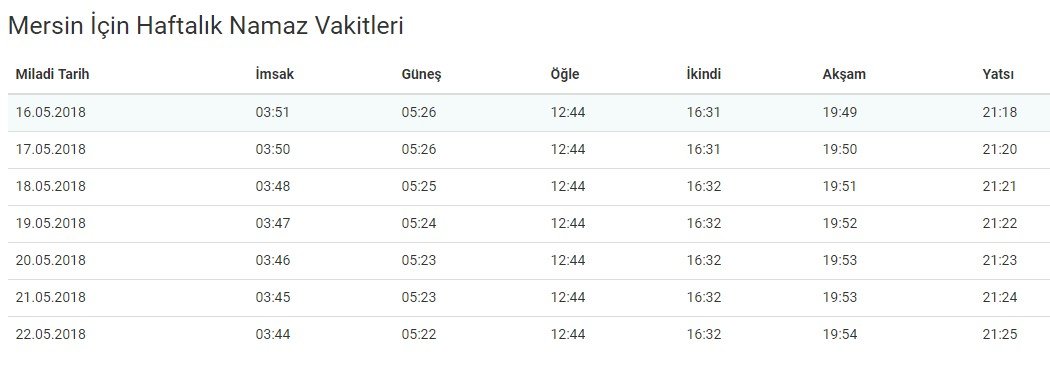
Task: Click Yatsı time 21:25
Action: tap(1000, 334)
